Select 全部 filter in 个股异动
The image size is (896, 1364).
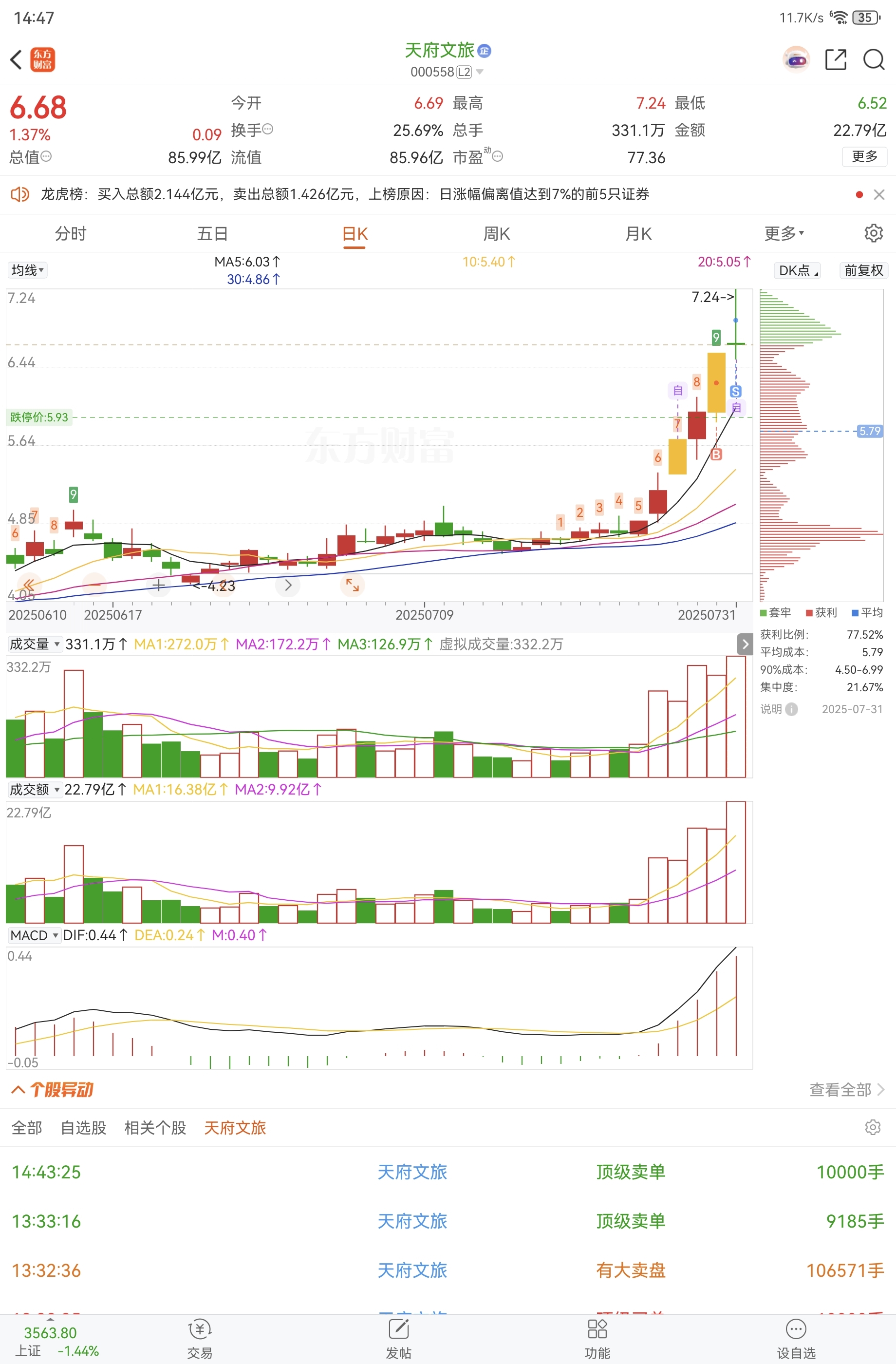point(27,1128)
